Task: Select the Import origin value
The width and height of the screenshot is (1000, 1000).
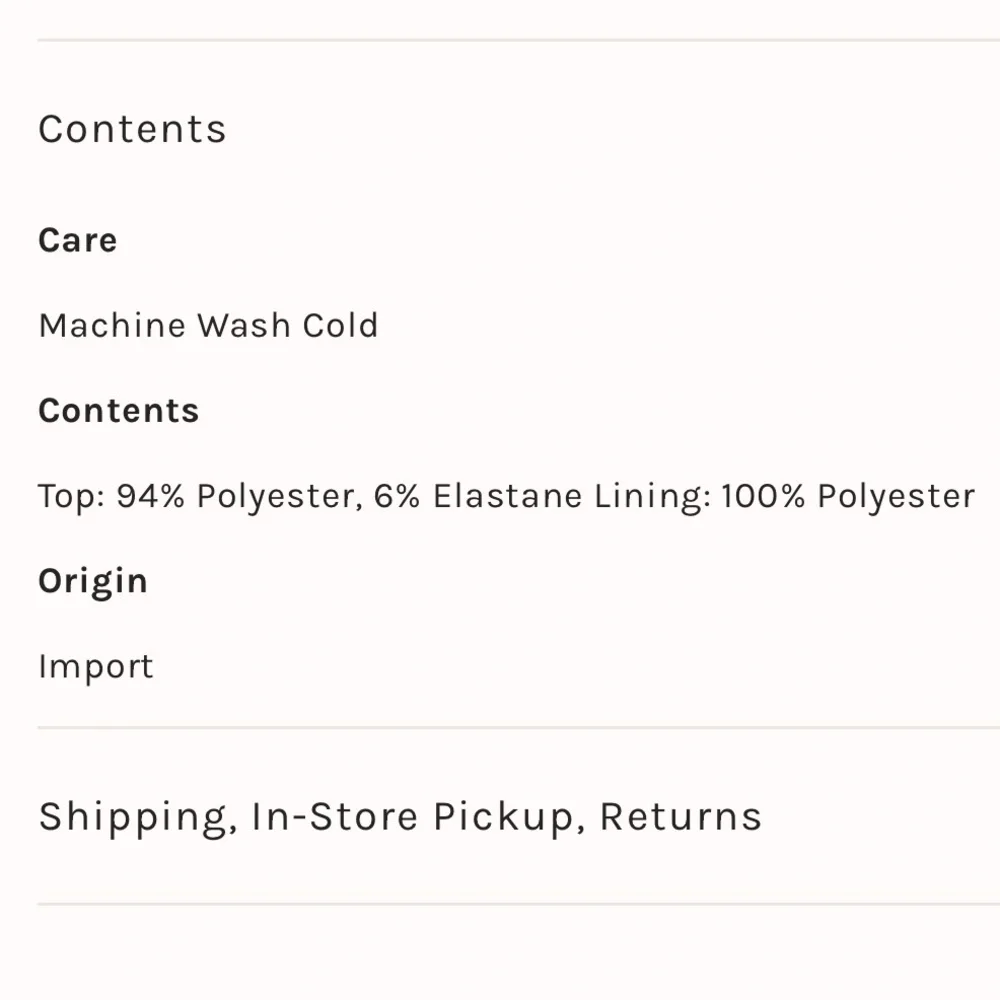Action: (x=96, y=667)
